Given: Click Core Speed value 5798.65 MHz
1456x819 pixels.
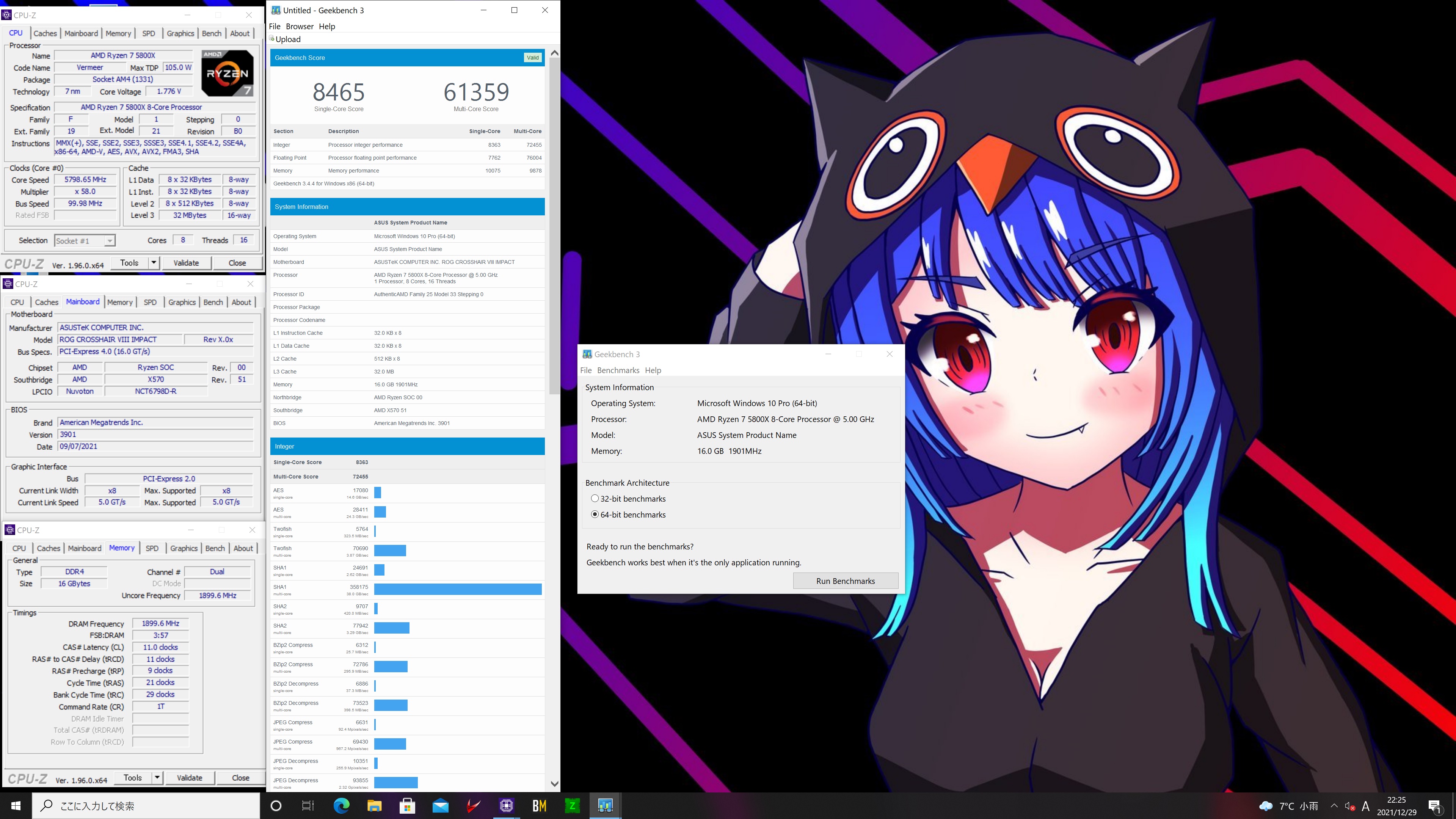Looking at the screenshot, I should [x=85, y=180].
